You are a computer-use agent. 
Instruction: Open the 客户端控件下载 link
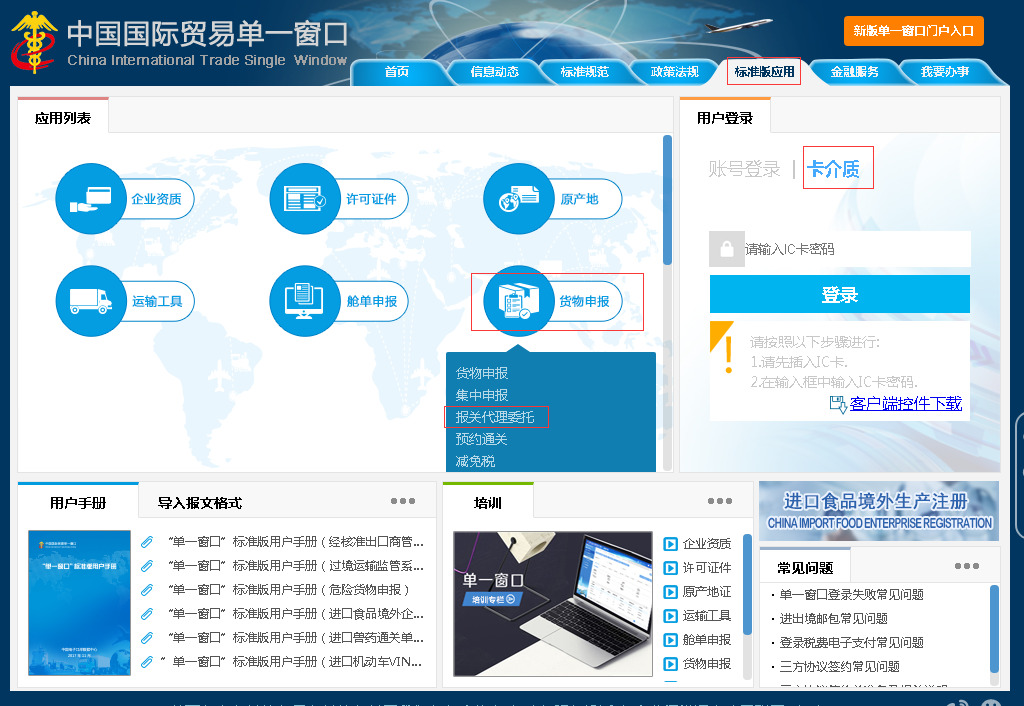click(x=906, y=404)
